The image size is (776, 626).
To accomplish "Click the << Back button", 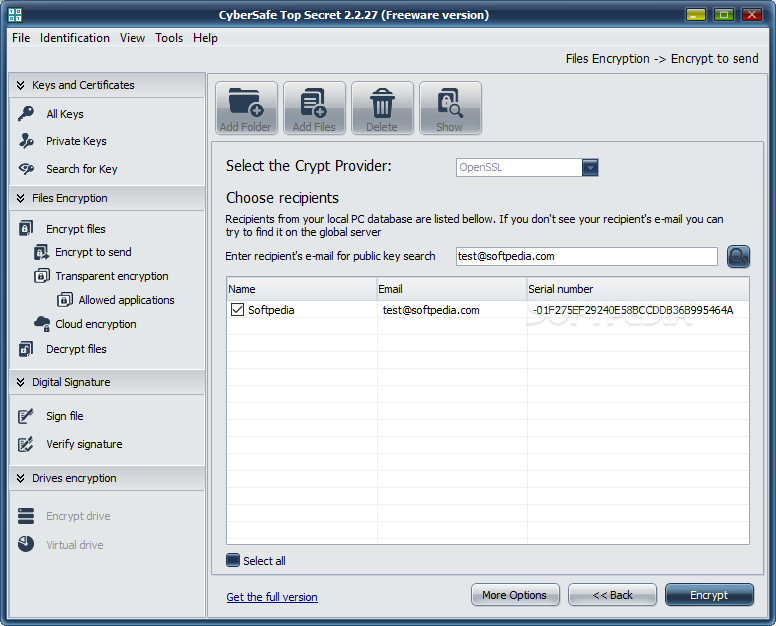I will click(612, 595).
